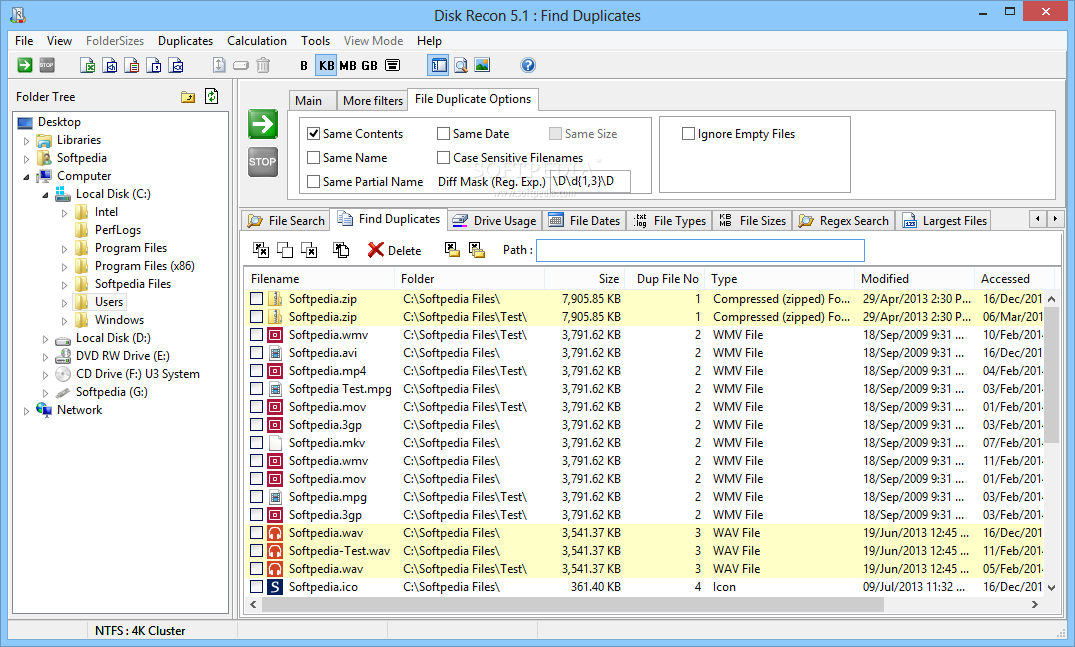The height and width of the screenshot is (647, 1075).
Task: Click the large gray STOP button
Action: 263,162
